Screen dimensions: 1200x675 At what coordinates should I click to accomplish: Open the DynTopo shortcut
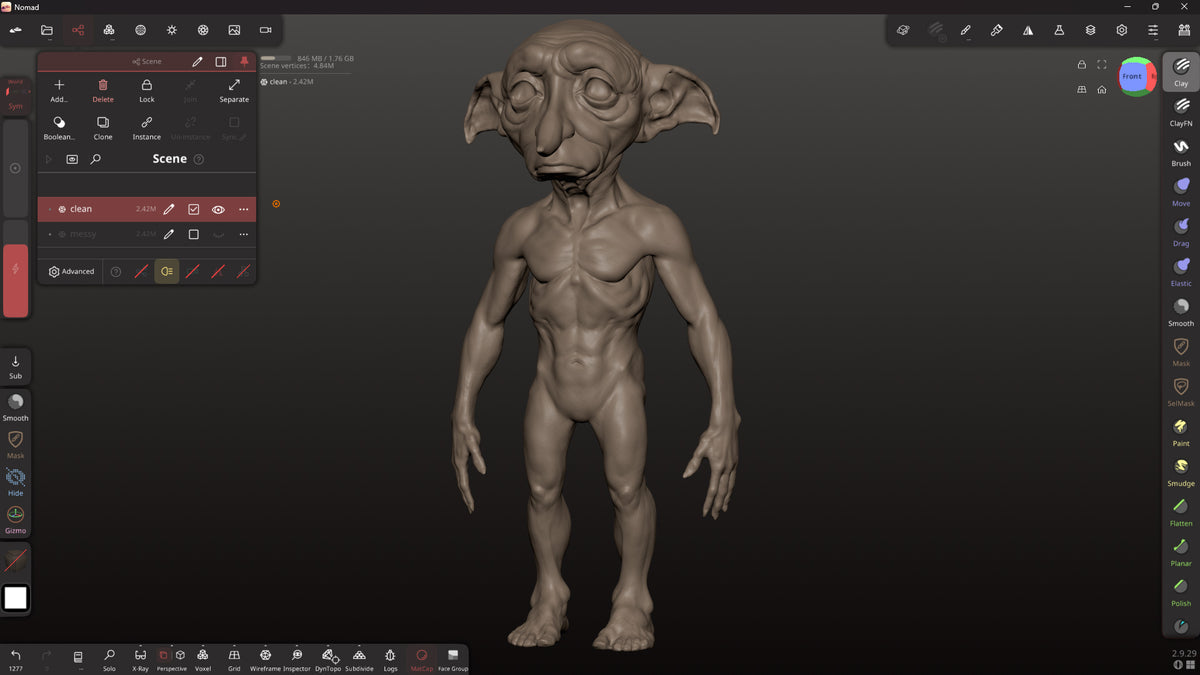328,659
